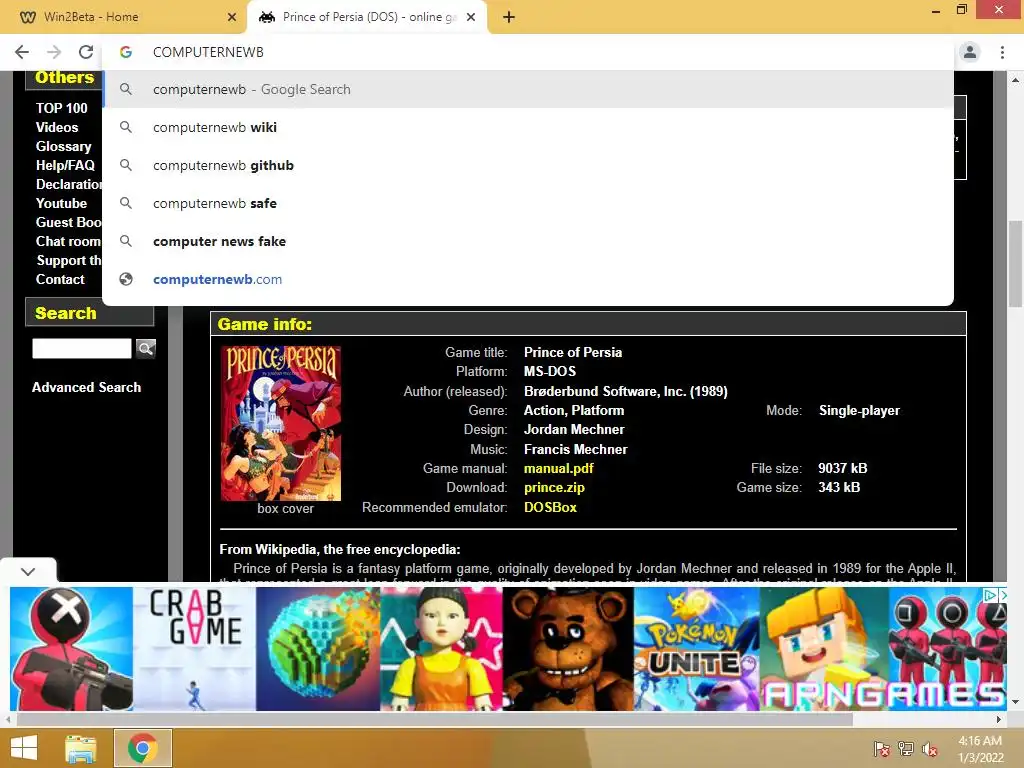1024x768 pixels.
Task: Click the Crab Game ad thumbnail
Action: [x=195, y=648]
